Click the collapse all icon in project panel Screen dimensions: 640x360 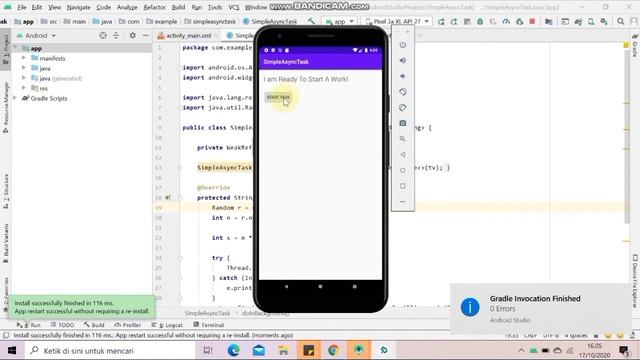click(116, 36)
